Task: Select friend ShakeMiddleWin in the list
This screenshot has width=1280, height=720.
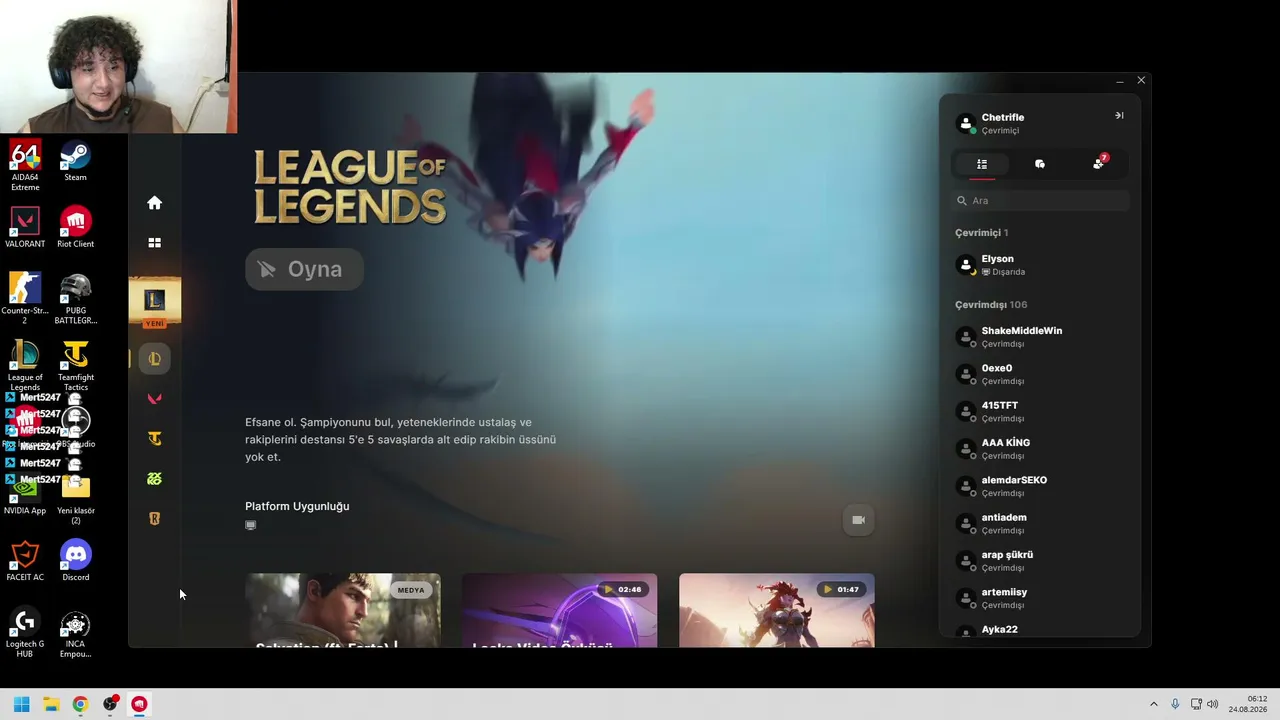Action: tap(1040, 337)
